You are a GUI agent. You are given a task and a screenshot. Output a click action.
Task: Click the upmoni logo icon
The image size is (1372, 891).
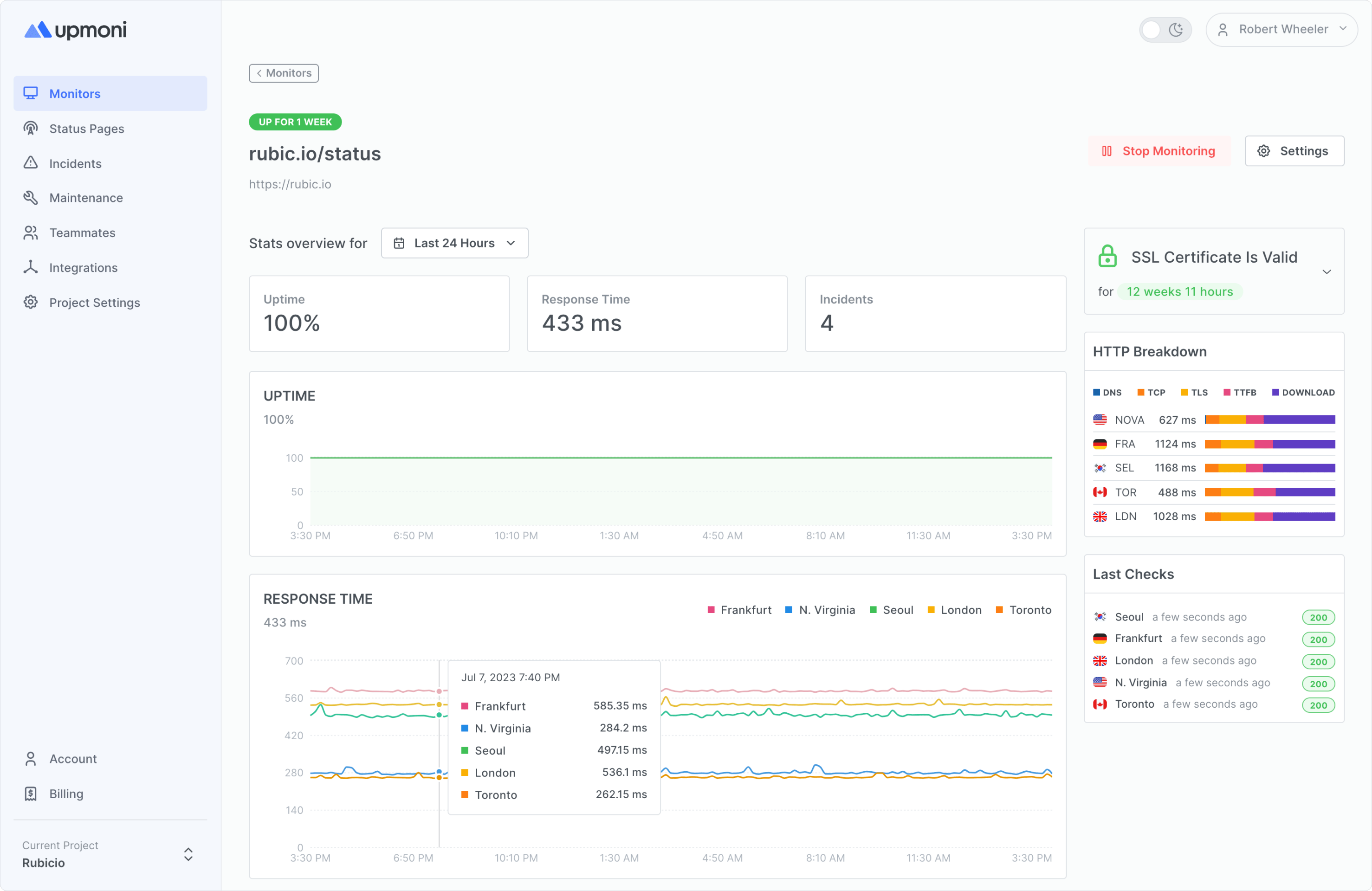point(38,30)
